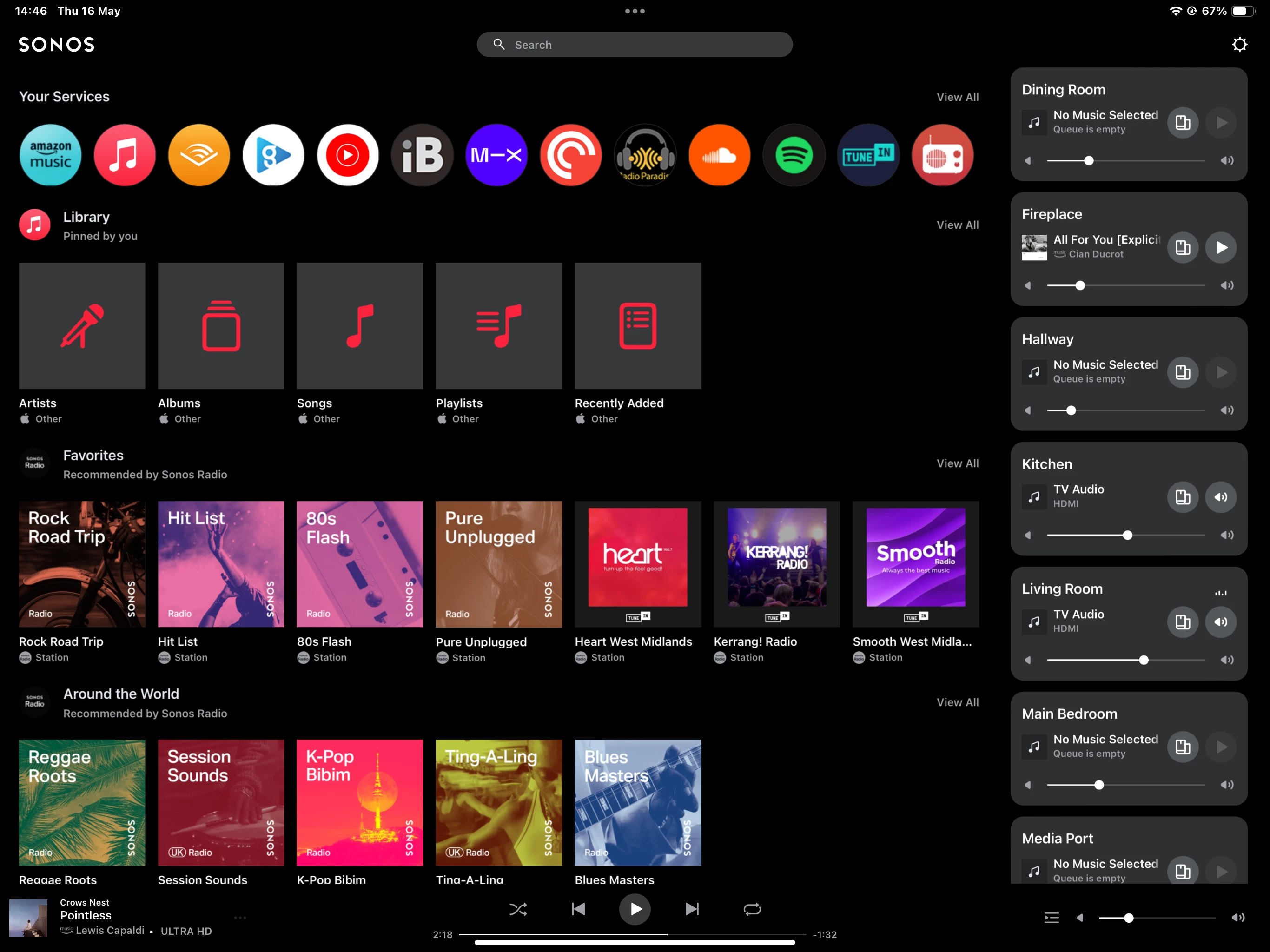Open Library Albums tile

[221, 325]
